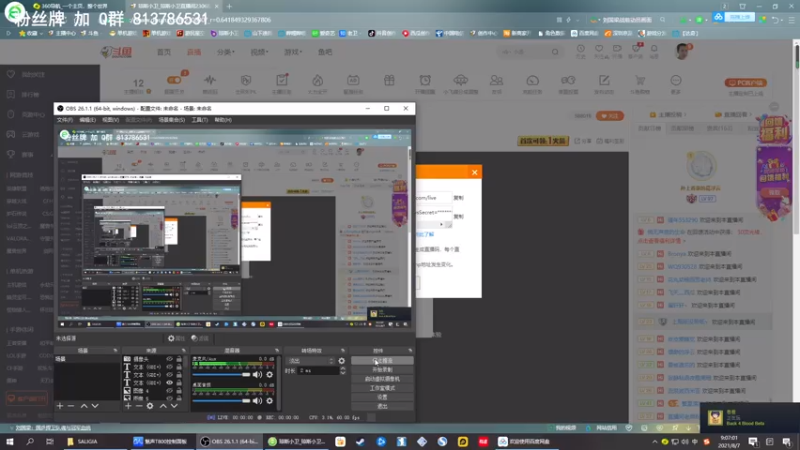Viewport: 800px width, 450px height.
Task: Move the scene down in scenes list
Action: 95,406
